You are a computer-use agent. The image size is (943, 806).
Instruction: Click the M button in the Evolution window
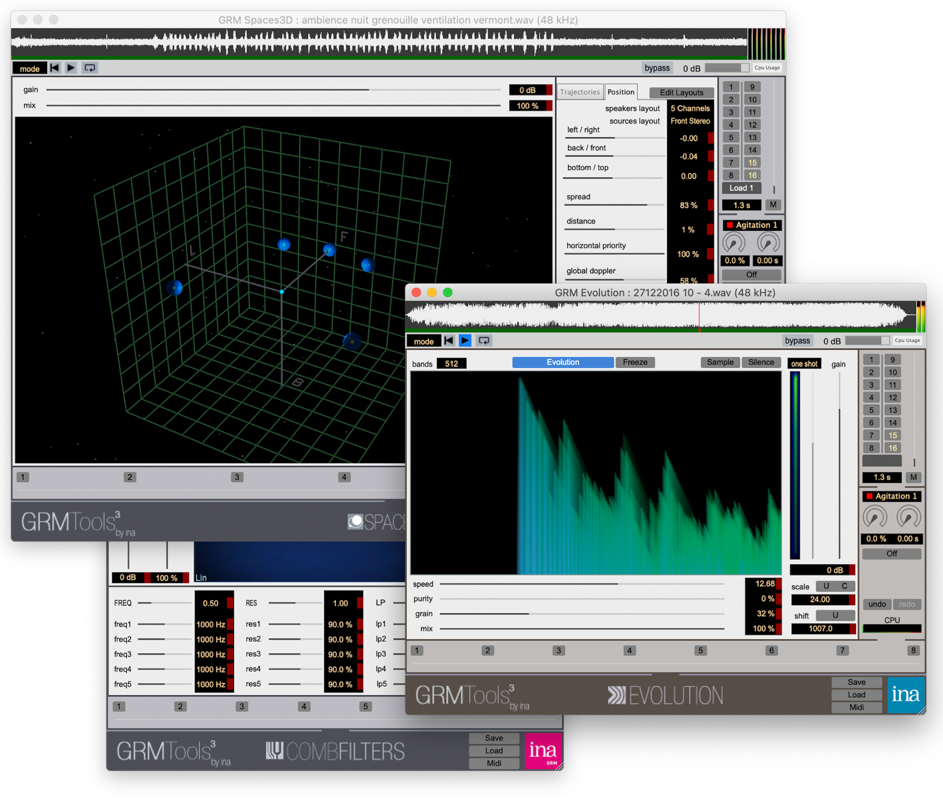[913, 477]
